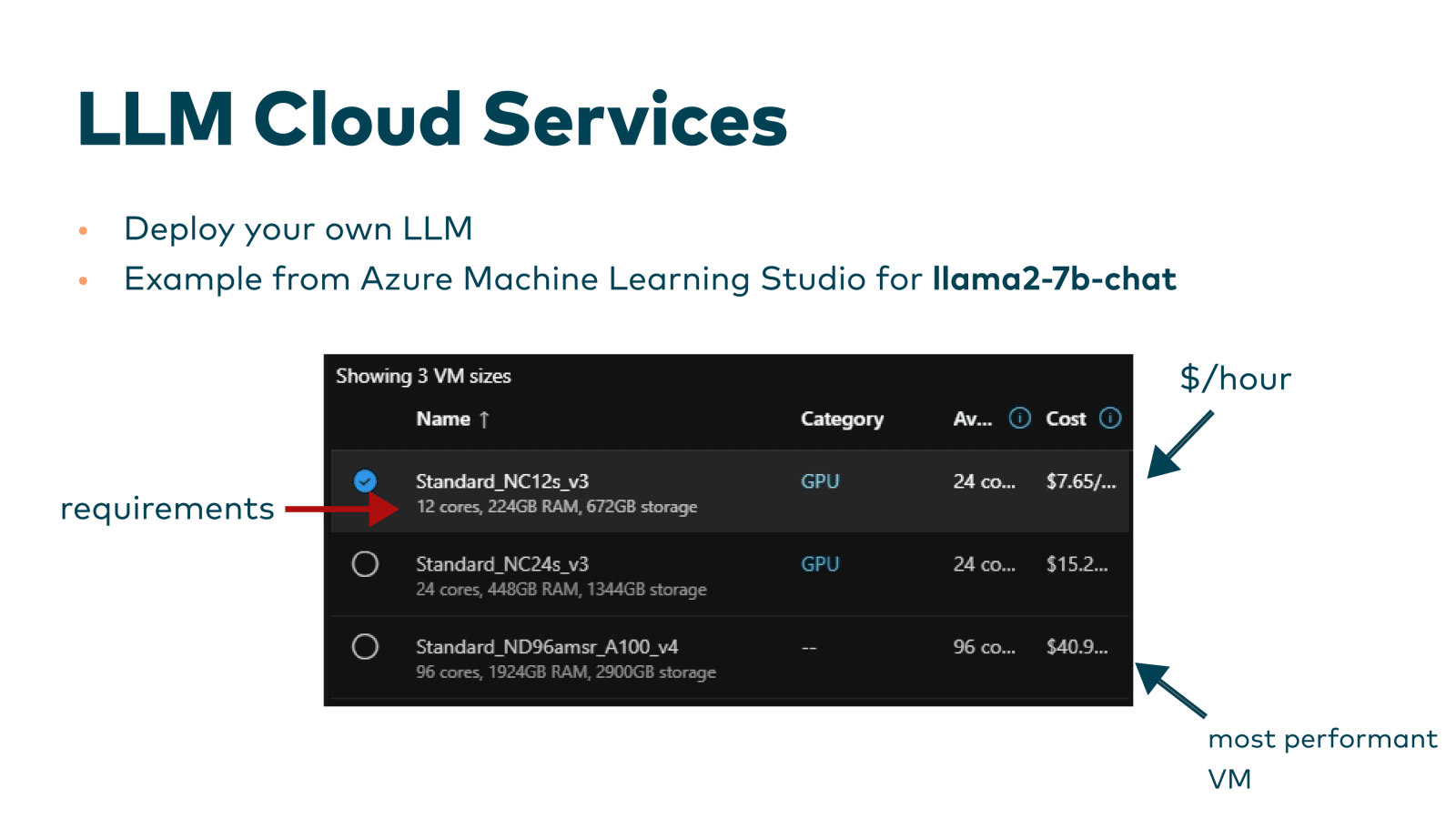Click the Category column header
The height and width of the screenshot is (819, 1456).
click(842, 420)
